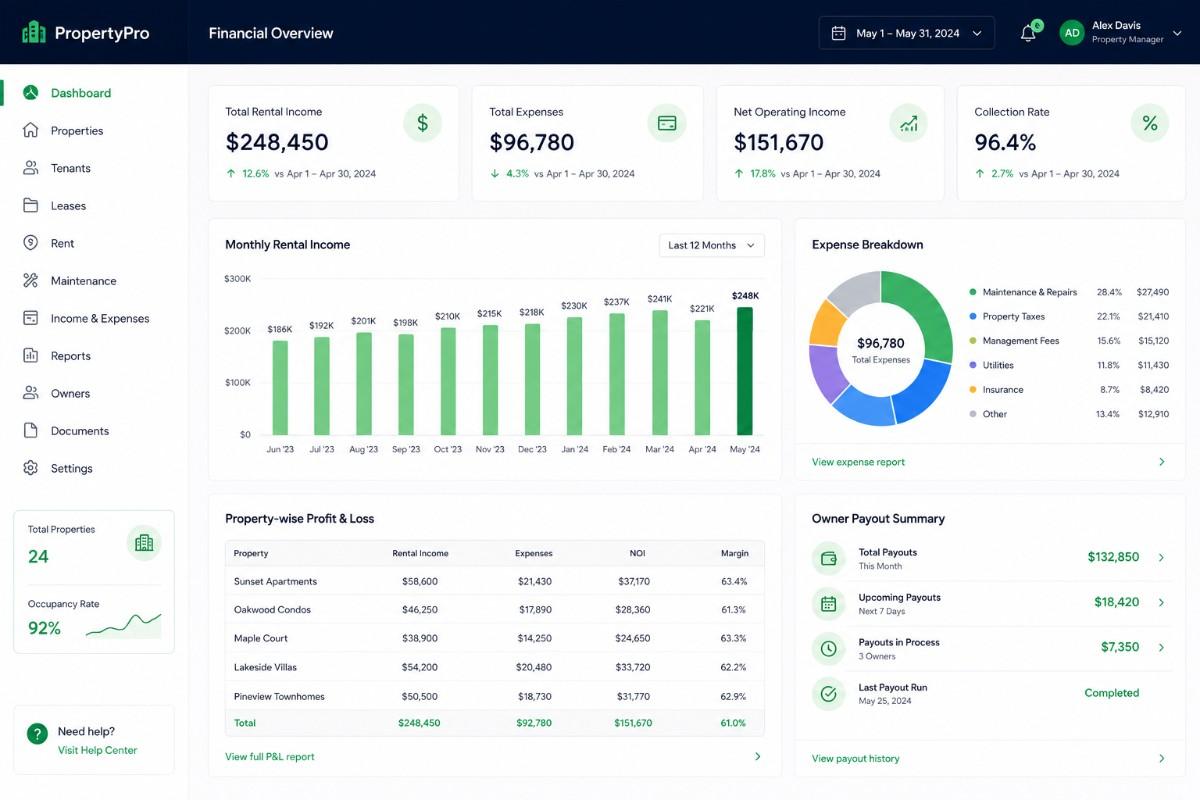The image size is (1200, 800).
Task: Expand the Total Payouts row chevron
Action: pos(1161,557)
